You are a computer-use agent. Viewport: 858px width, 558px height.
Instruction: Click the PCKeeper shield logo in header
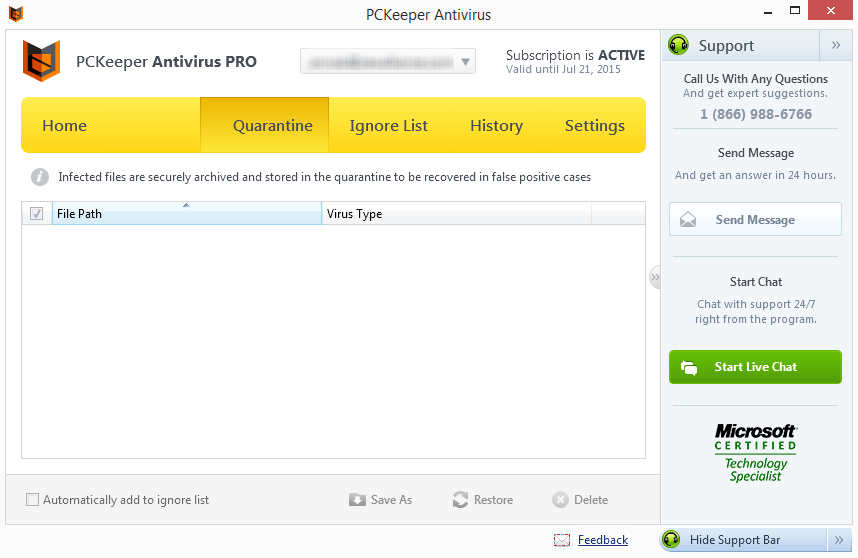pyautogui.click(x=41, y=60)
